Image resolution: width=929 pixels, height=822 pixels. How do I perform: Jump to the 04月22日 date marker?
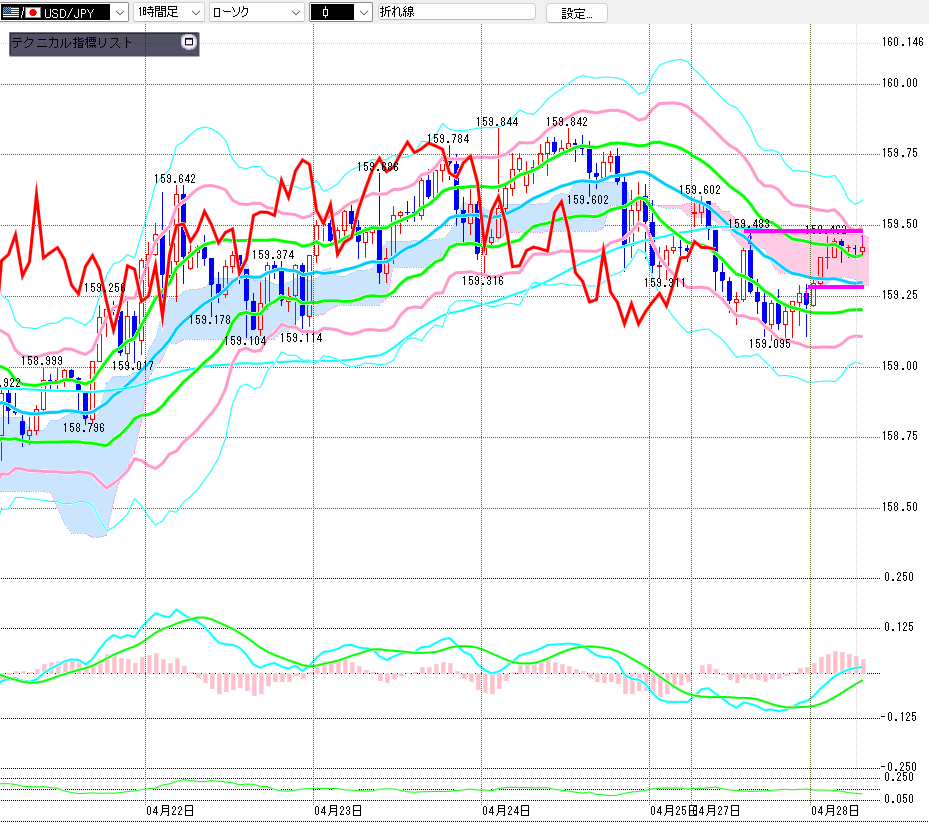click(x=169, y=809)
